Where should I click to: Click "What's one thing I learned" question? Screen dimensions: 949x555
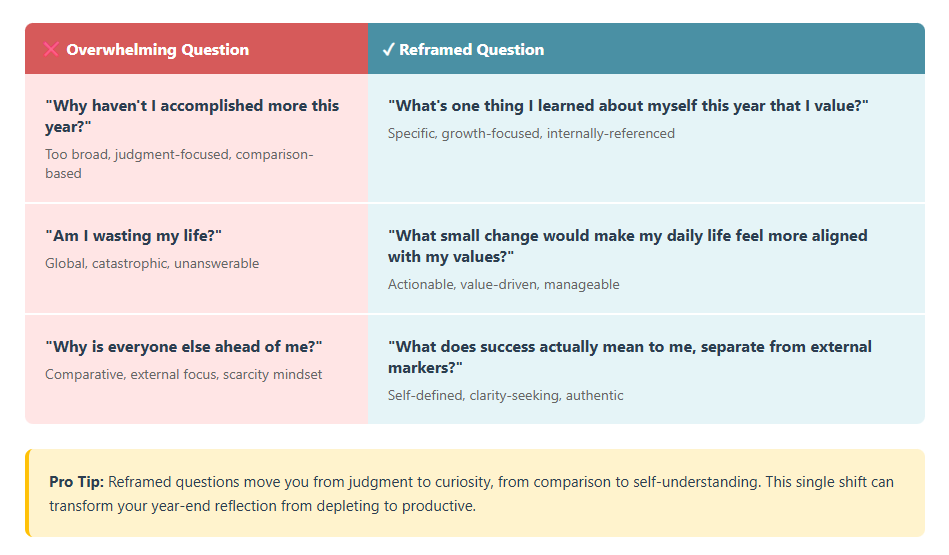(x=628, y=105)
